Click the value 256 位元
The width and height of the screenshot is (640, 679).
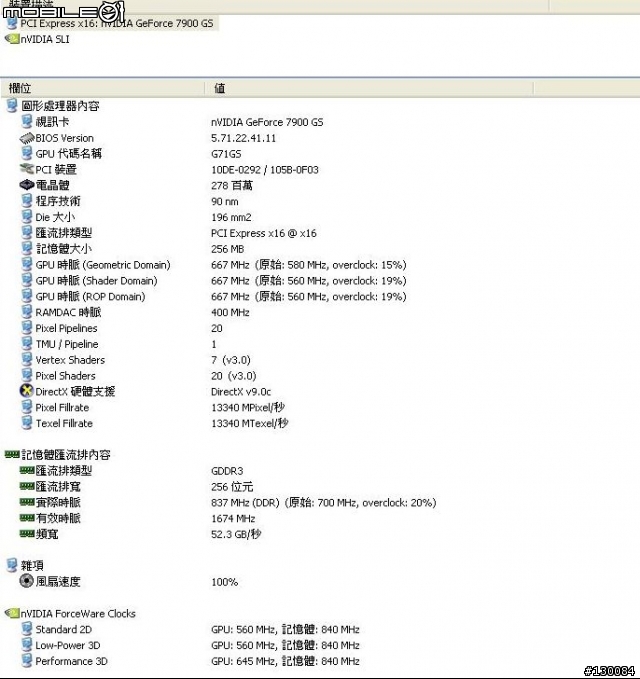click(x=232, y=487)
